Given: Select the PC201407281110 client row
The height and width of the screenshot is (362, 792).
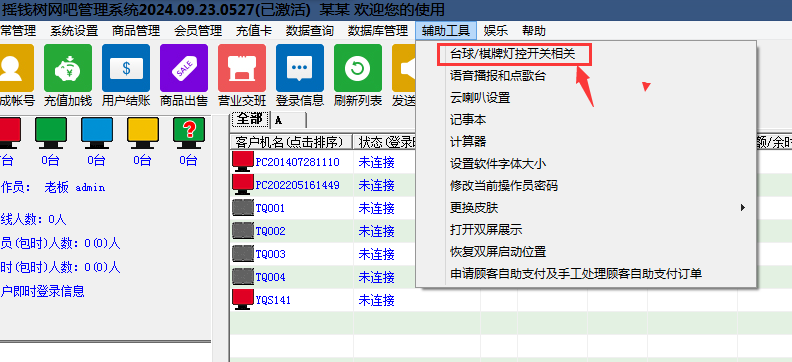Looking at the screenshot, I should click(x=298, y=162).
